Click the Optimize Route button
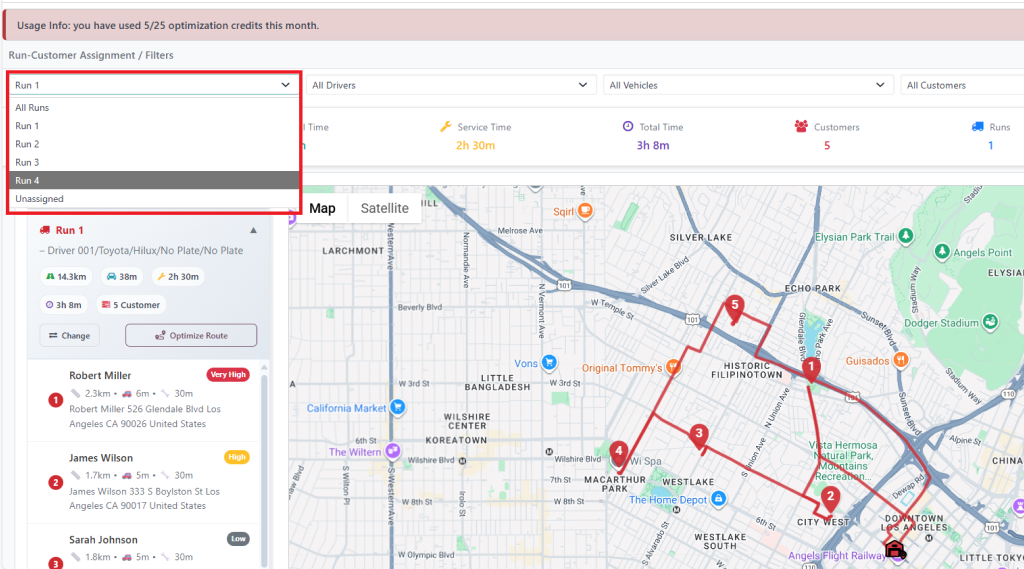Viewport: 1024px width, 569px height. [x=191, y=335]
